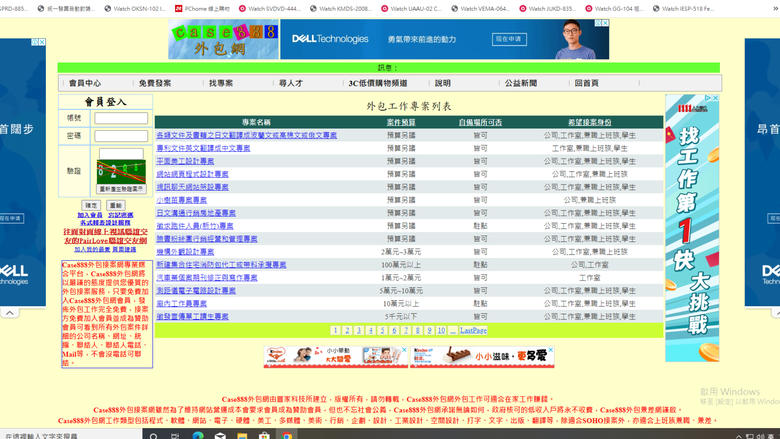Close the Dell Technologies top banner ad
The width and height of the screenshot is (780, 439).
[x=605, y=23]
